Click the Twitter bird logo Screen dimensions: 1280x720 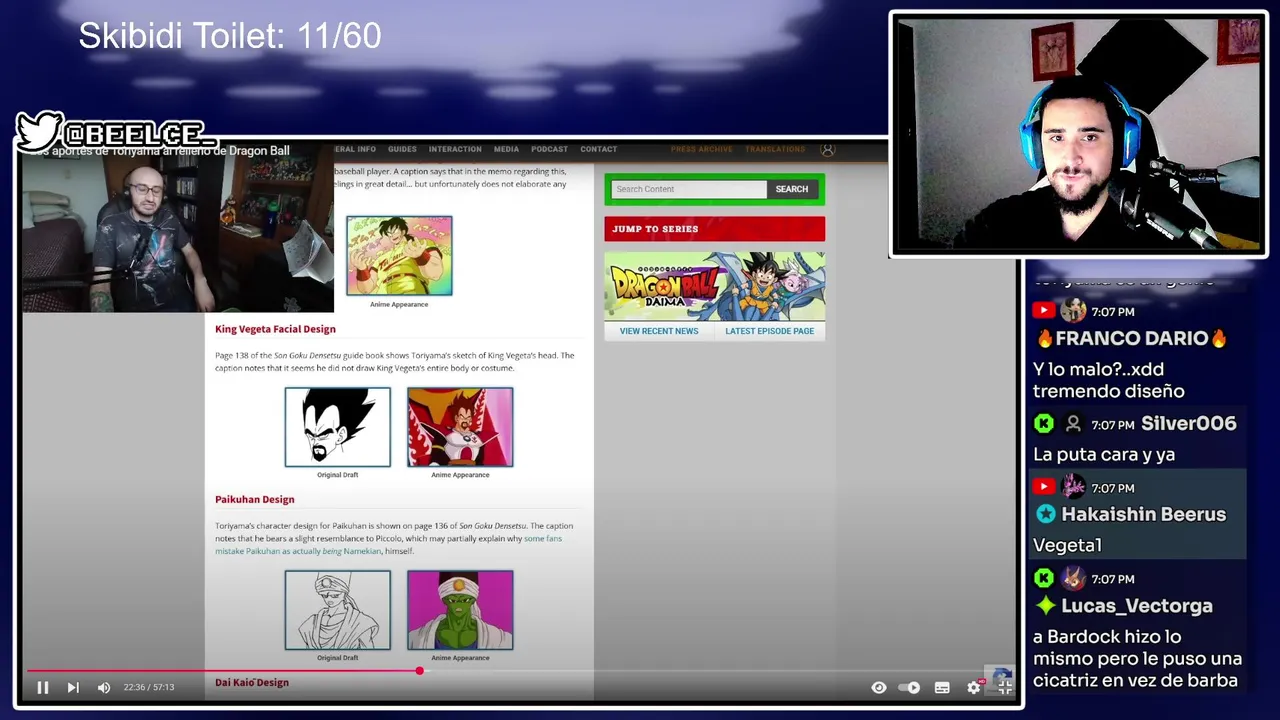(x=40, y=132)
